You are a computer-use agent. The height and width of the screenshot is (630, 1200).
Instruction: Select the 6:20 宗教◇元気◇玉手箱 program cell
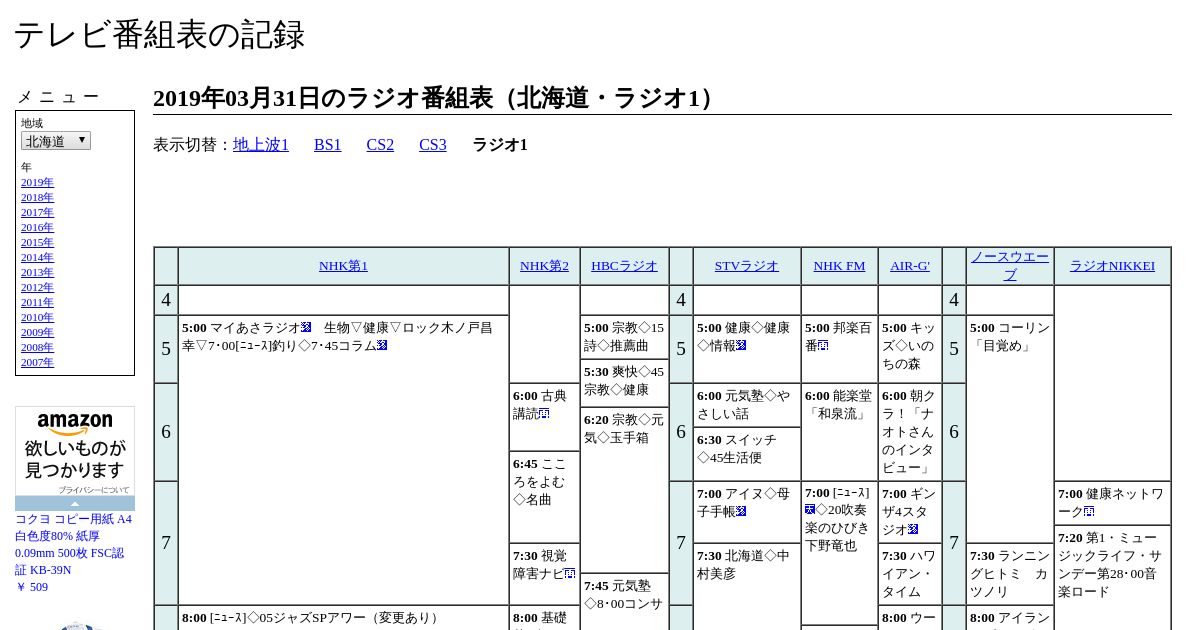coord(624,490)
